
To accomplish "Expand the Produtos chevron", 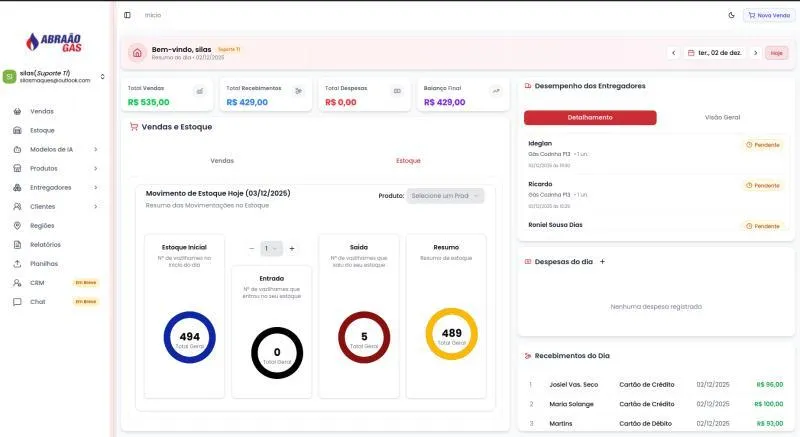I will pyautogui.click(x=95, y=168).
